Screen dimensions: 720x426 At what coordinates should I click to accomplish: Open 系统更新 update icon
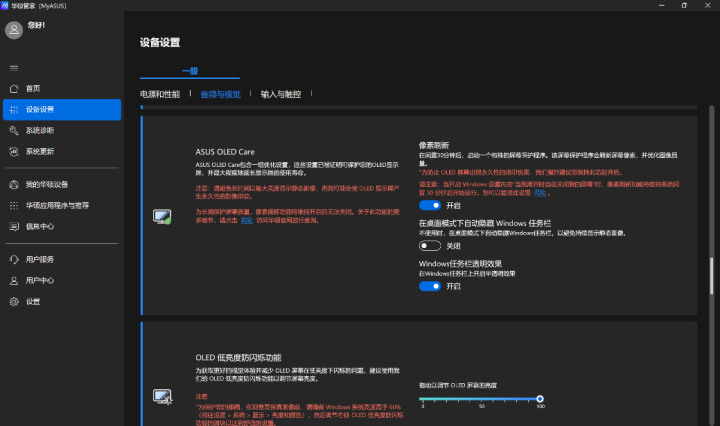pos(14,151)
